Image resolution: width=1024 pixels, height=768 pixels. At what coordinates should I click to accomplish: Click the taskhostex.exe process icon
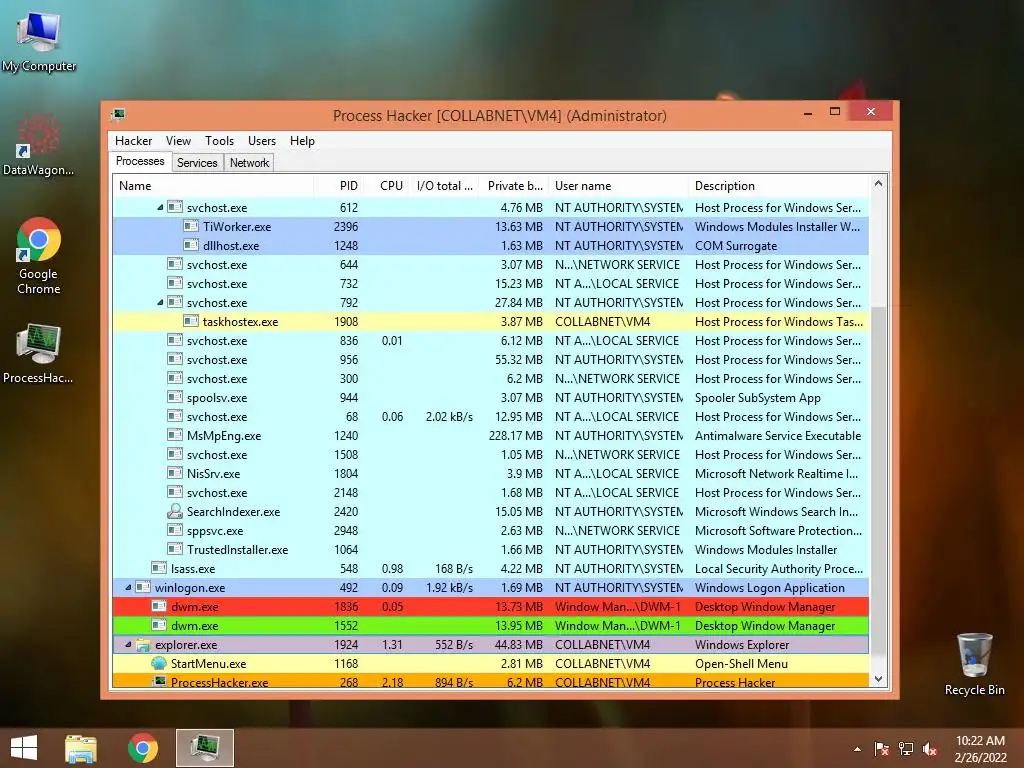(191, 321)
